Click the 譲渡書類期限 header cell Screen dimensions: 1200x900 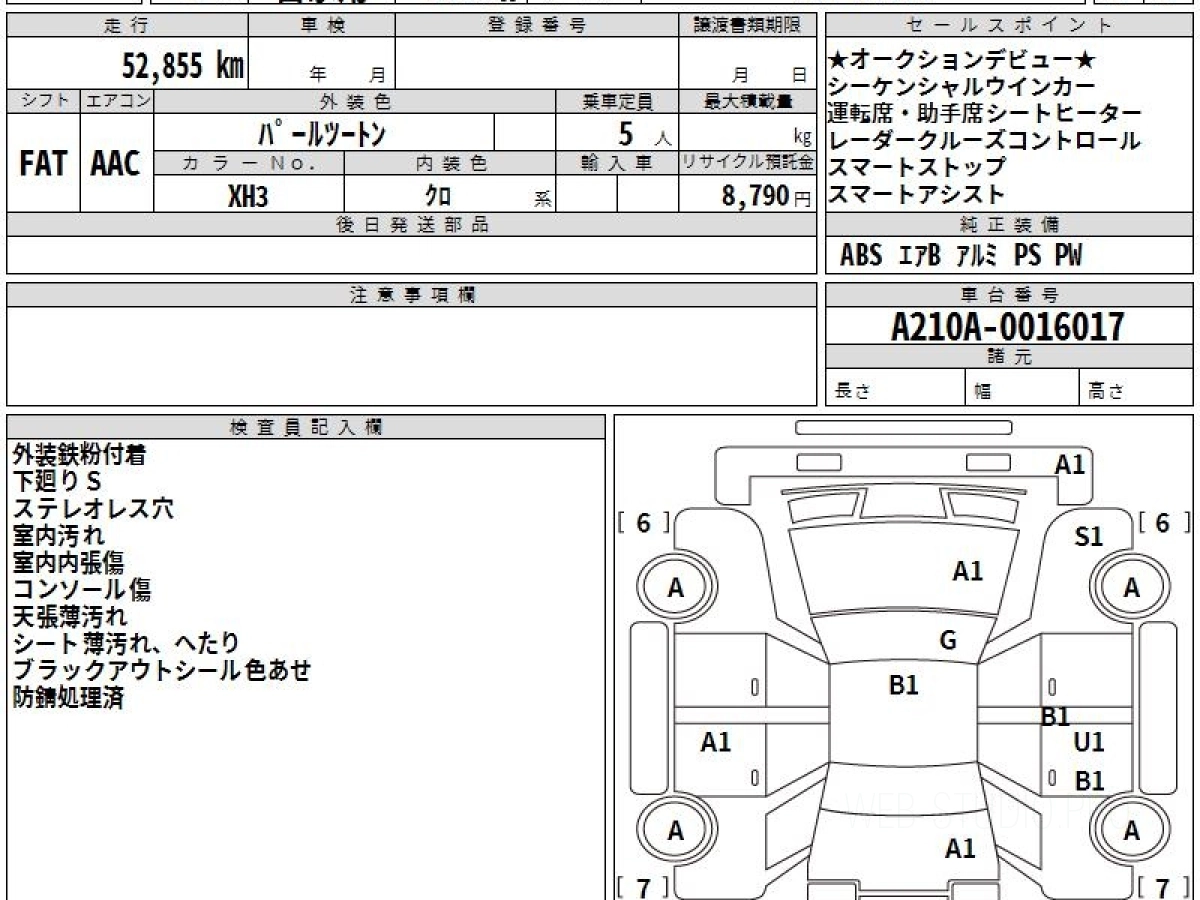click(748, 26)
